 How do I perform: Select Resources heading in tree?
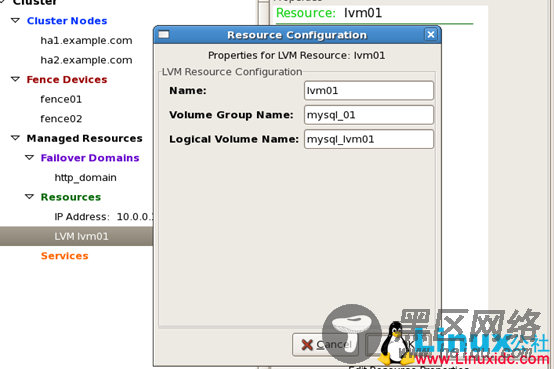(x=71, y=197)
